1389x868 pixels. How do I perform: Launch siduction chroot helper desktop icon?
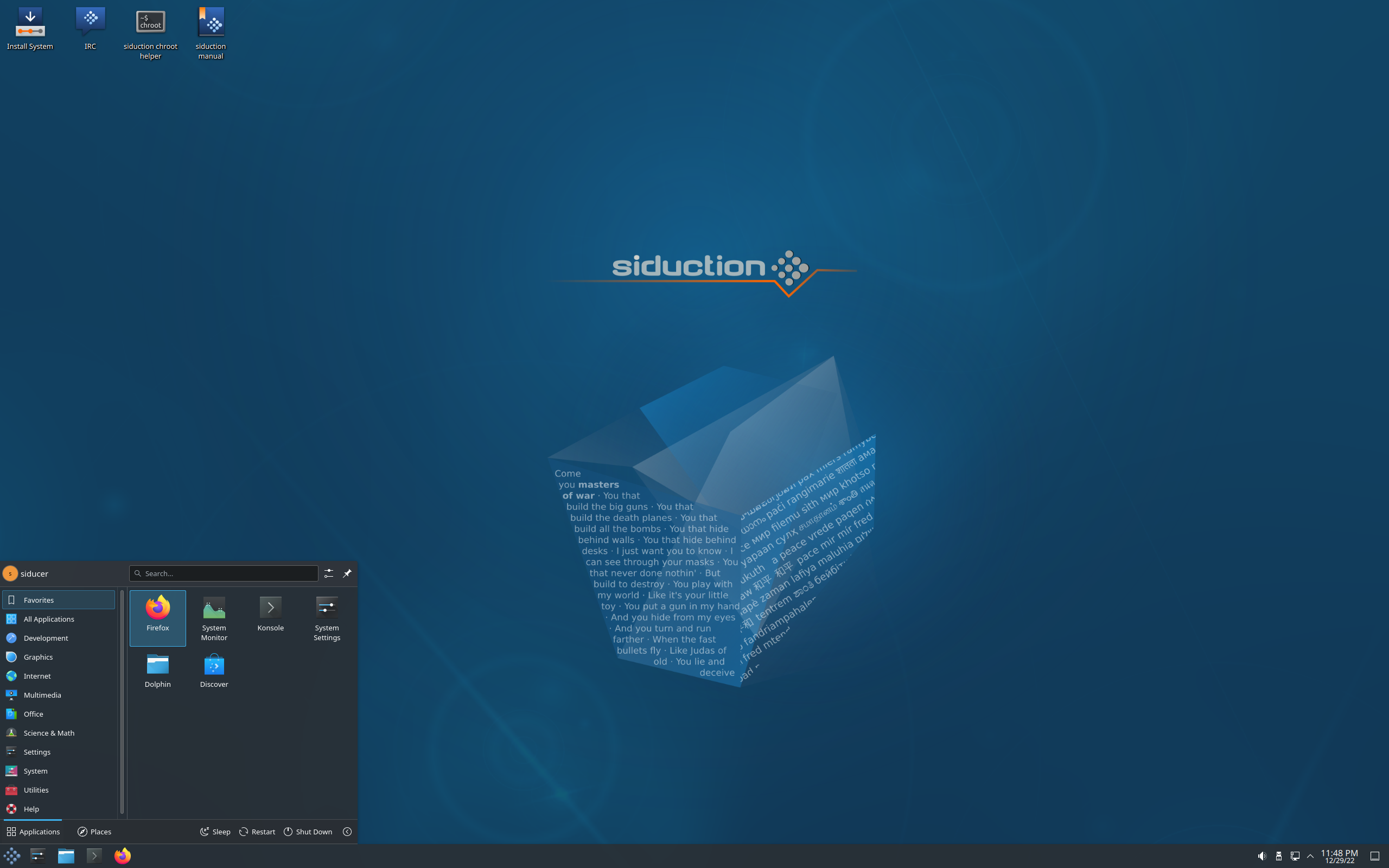tap(150, 34)
